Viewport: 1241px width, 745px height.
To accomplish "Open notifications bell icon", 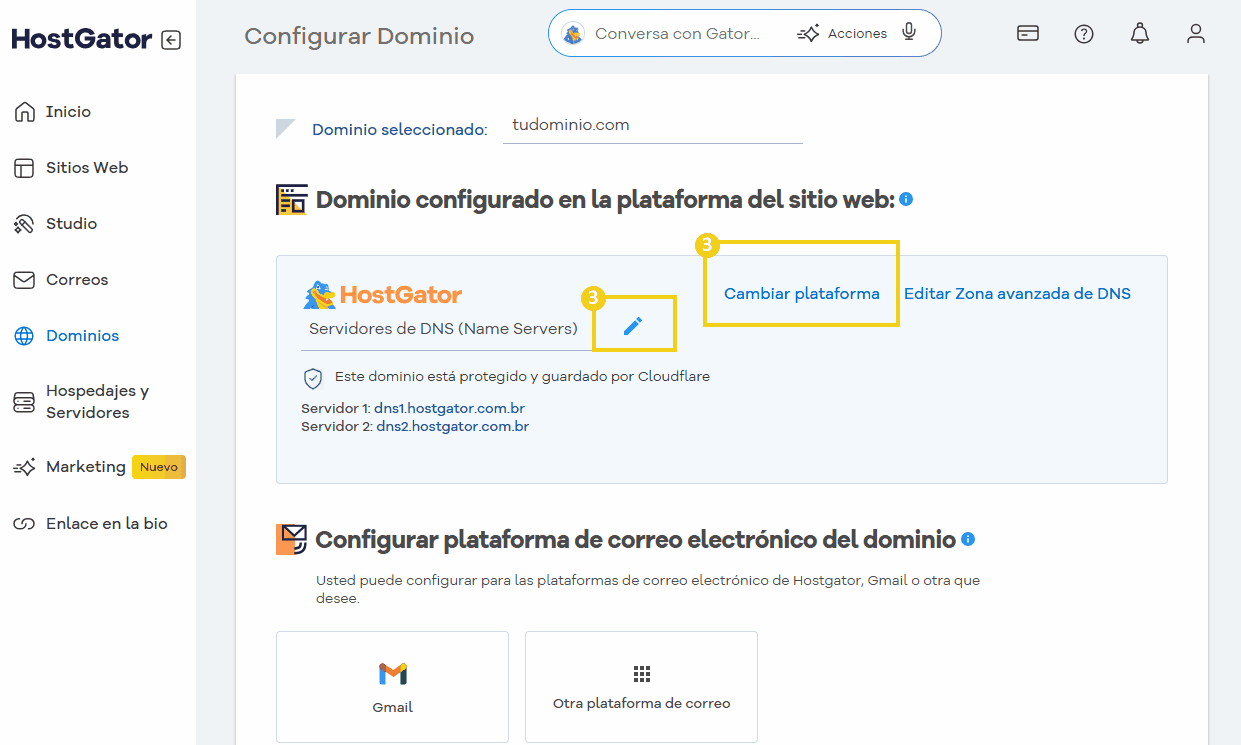I will click(1139, 34).
